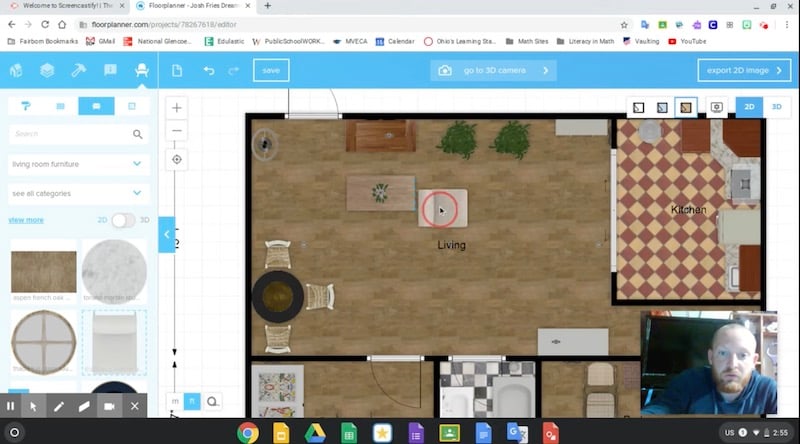The image size is (800, 444).
Task: Open the floors layers icon
Action: point(47,70)
